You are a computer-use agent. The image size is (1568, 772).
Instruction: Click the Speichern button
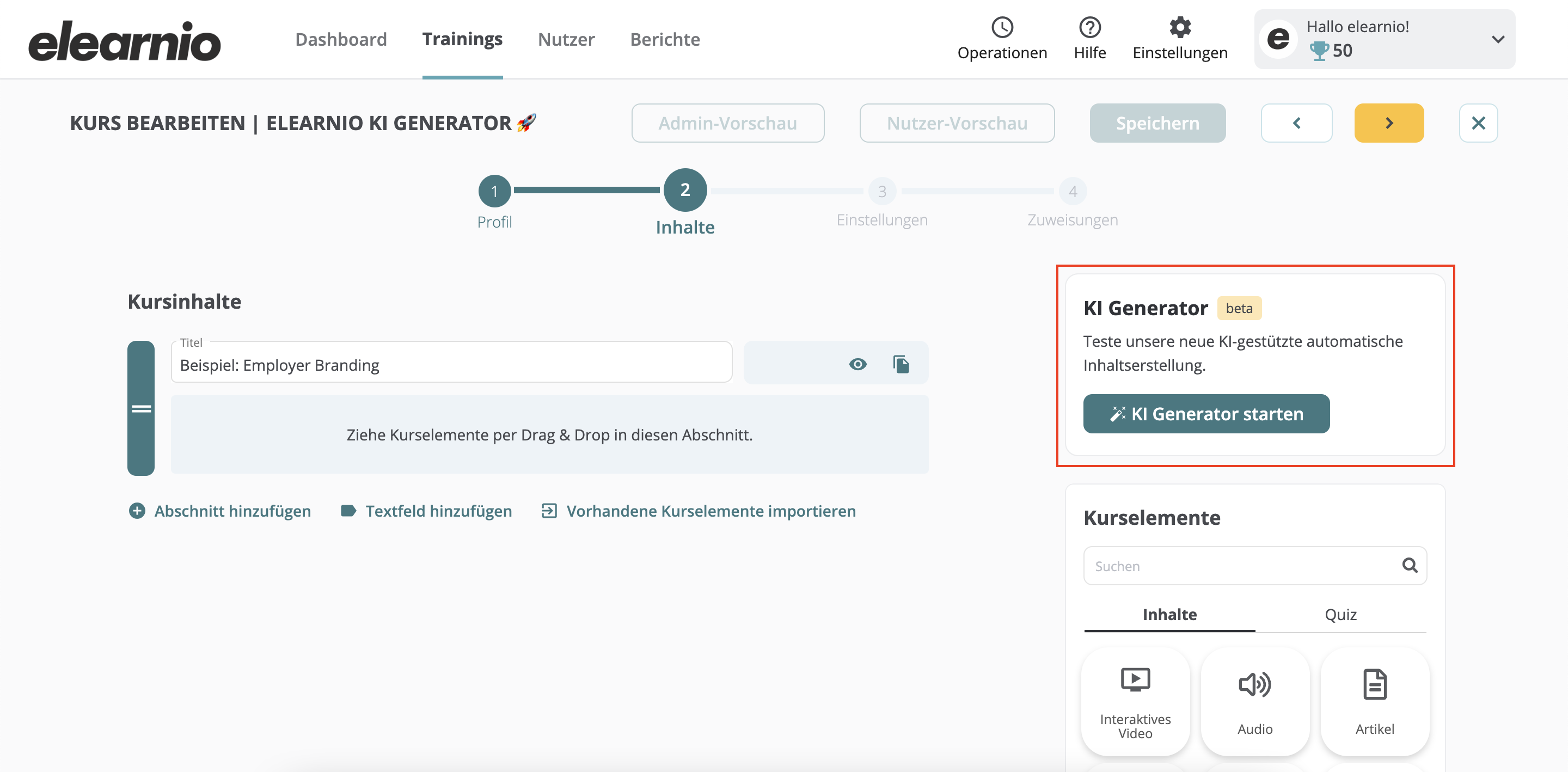point(1157,123)
